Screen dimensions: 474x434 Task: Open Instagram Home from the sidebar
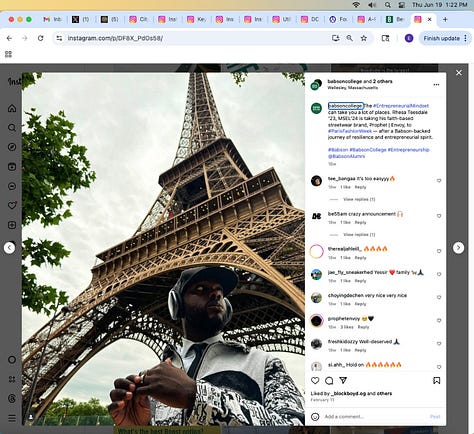point(12,108)
